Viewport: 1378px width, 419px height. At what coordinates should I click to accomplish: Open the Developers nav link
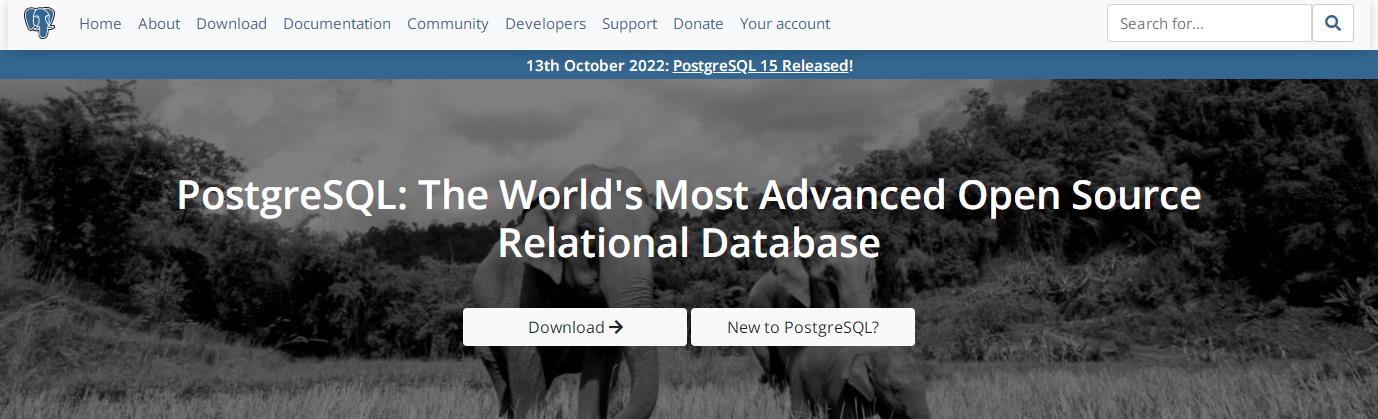coord(546,23)
